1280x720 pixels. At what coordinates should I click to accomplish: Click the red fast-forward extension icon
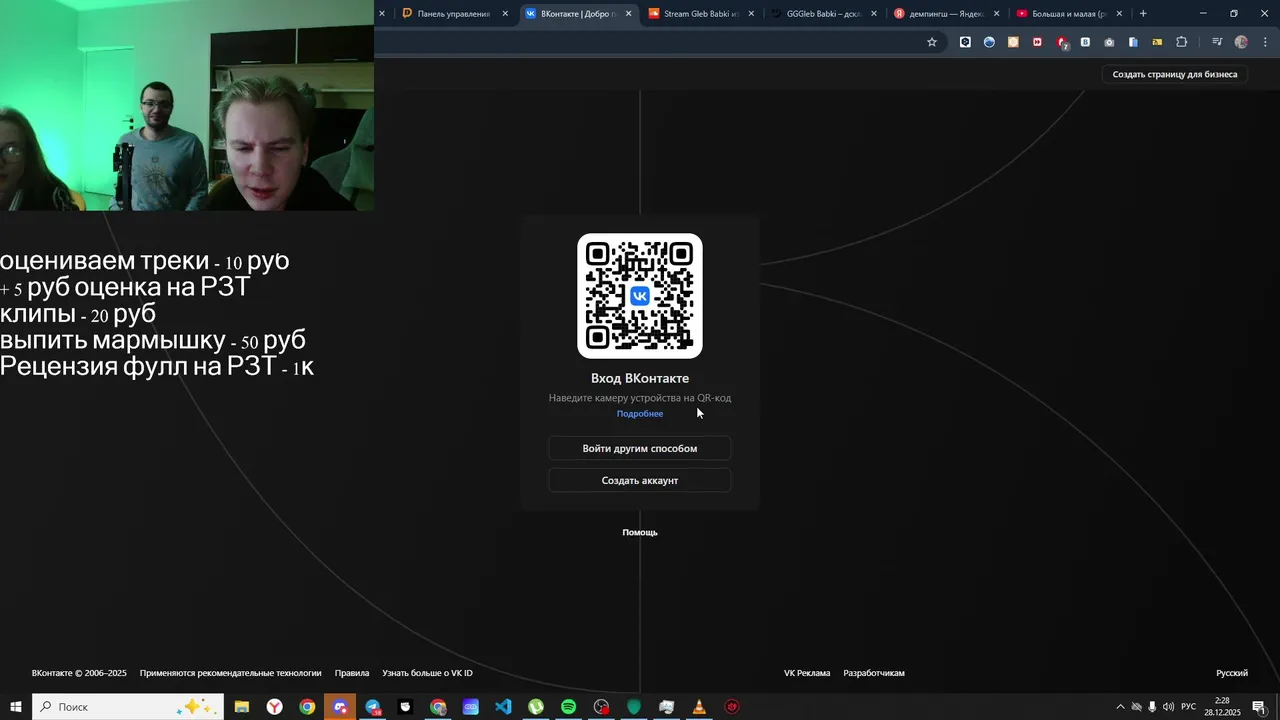coord(1037,42)
